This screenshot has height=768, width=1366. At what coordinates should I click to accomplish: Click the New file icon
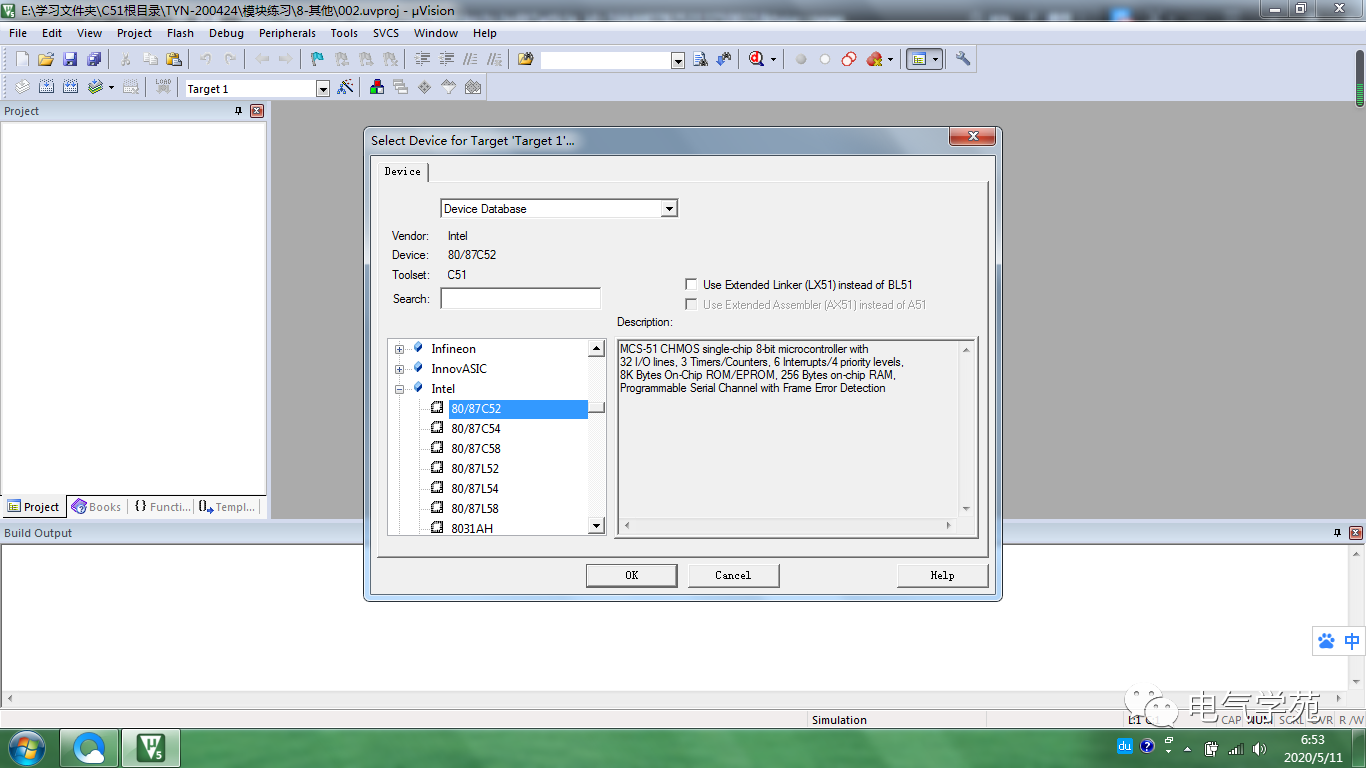(x=22, y=59)
